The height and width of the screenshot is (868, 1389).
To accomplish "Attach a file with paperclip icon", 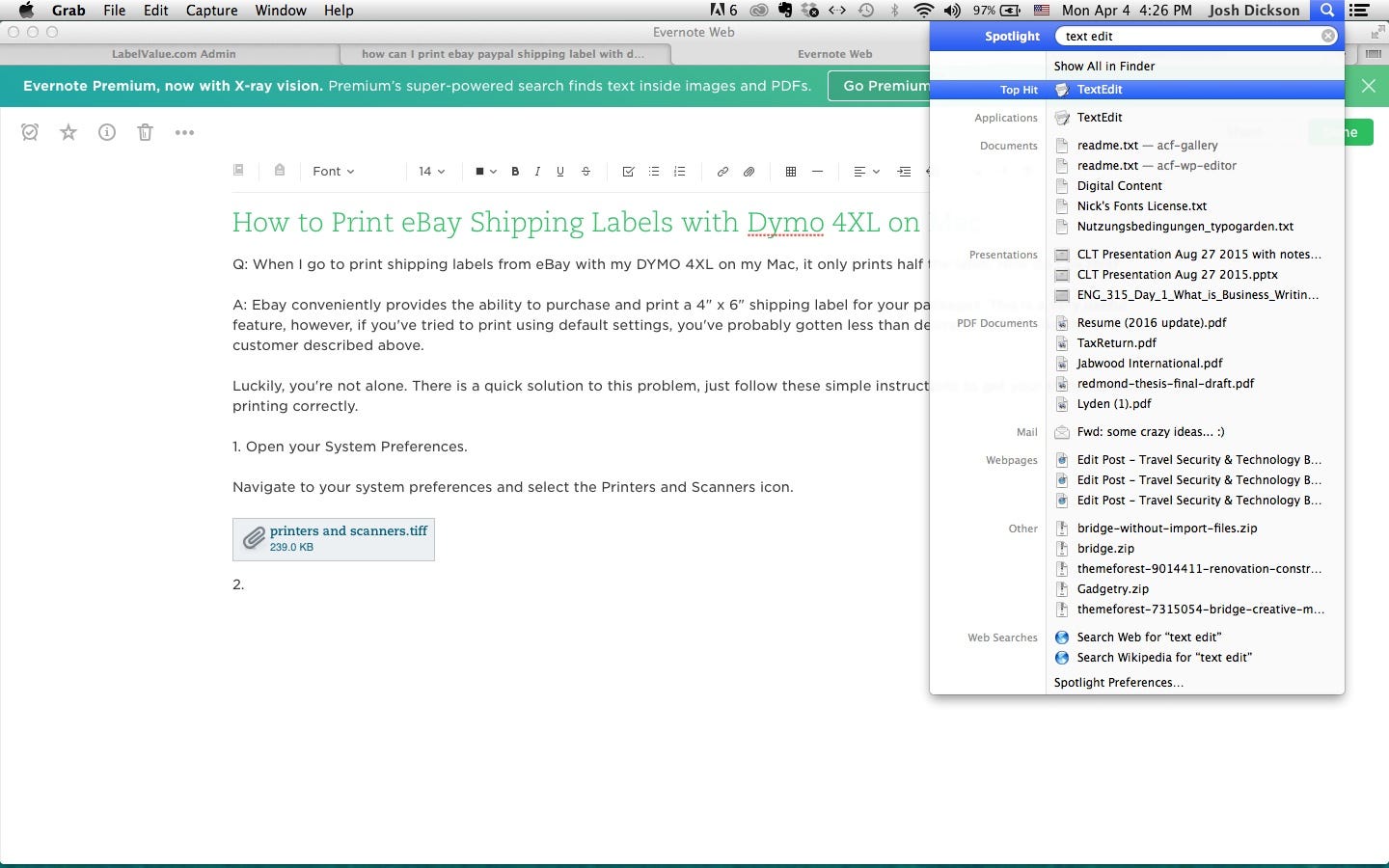I will pos(749,172).
